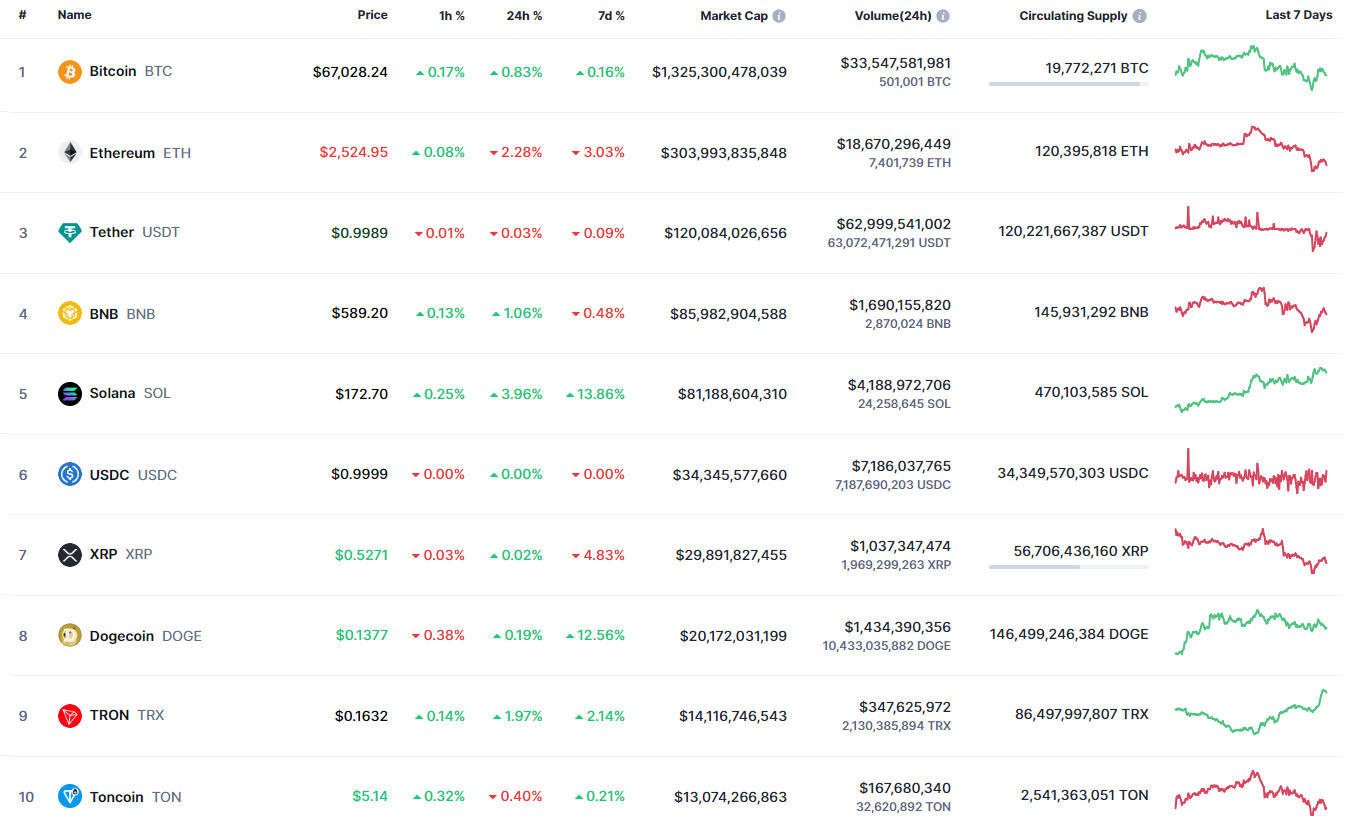Screen dimensions: 1361x834
Task: Click the TRON red logo icon
Action: [x=70, y=716]
